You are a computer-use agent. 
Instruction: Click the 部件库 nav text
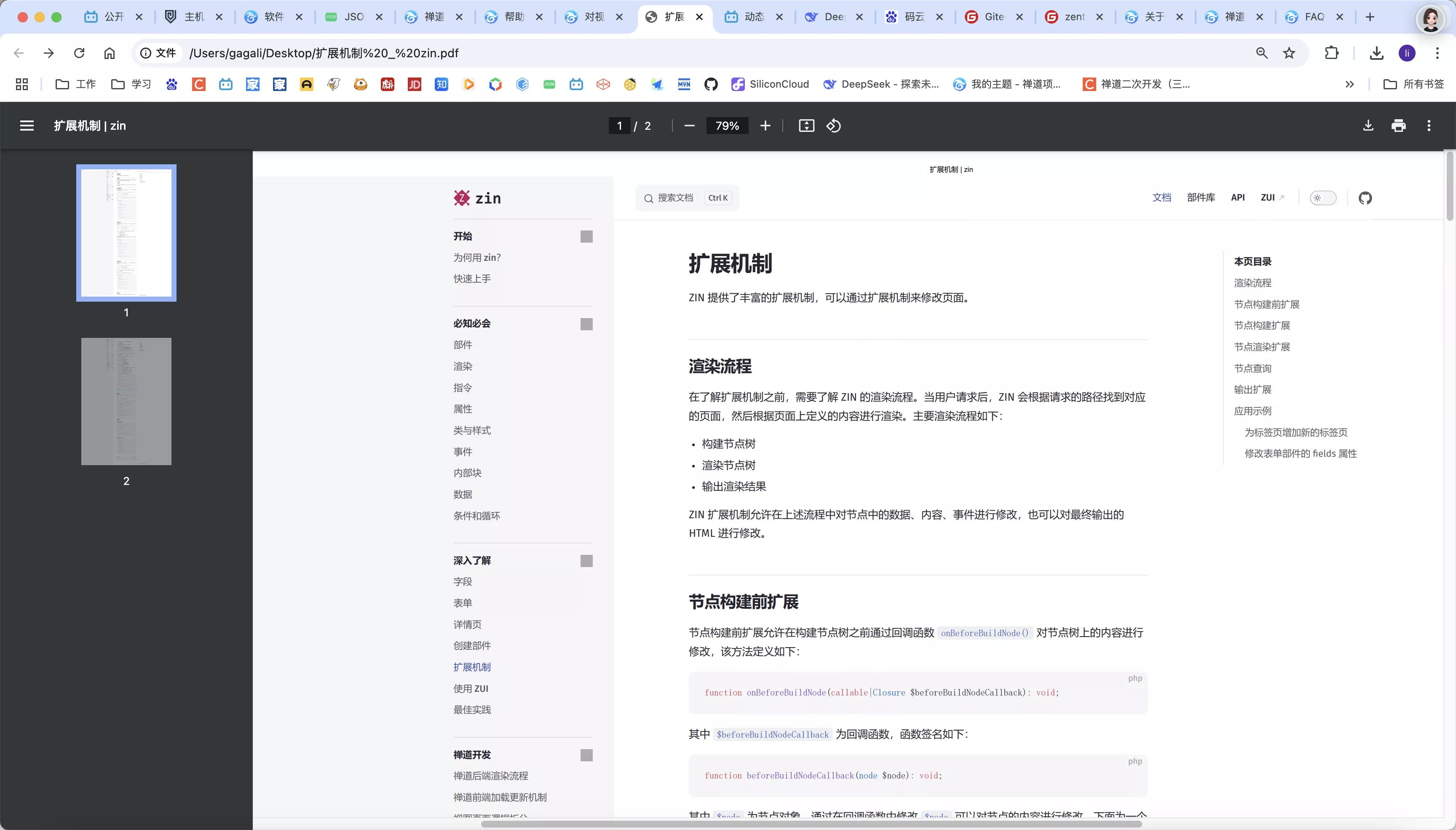pyautogui.click(x=1201, y=197)
